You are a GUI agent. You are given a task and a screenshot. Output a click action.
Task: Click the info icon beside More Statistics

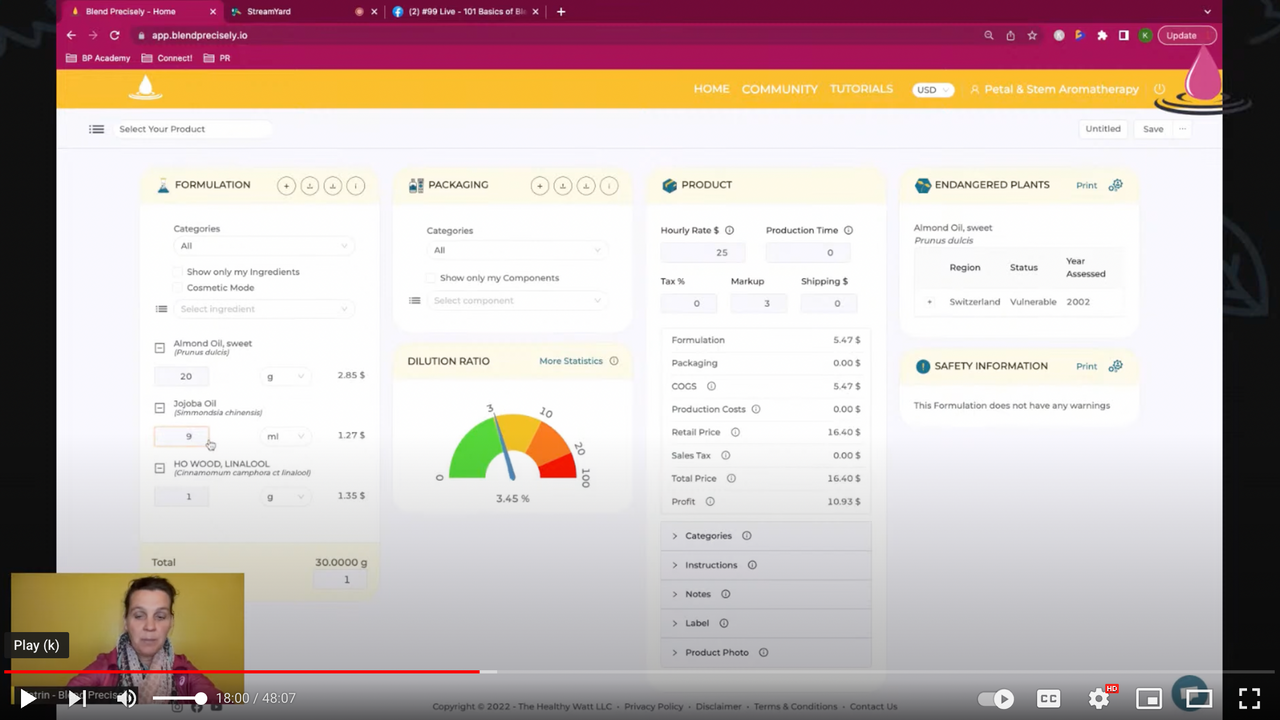pyautogui.click(x=614, y=361)
